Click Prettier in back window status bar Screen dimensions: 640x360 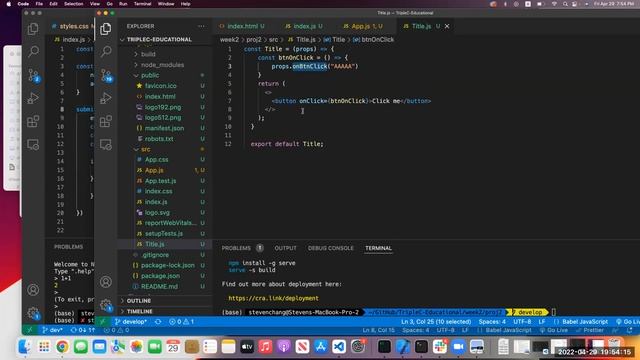coord(590,330)
